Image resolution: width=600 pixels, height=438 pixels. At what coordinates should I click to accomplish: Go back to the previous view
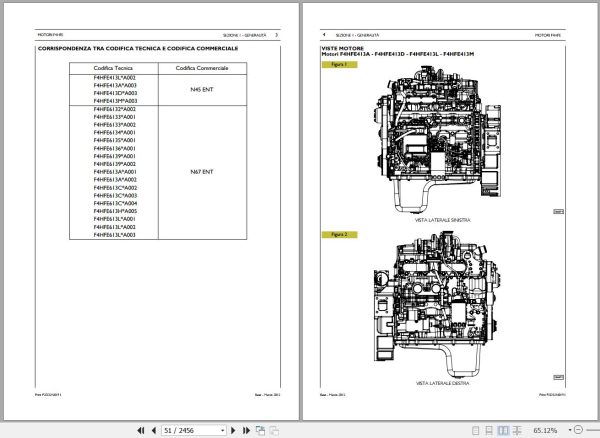pos(260,430)
